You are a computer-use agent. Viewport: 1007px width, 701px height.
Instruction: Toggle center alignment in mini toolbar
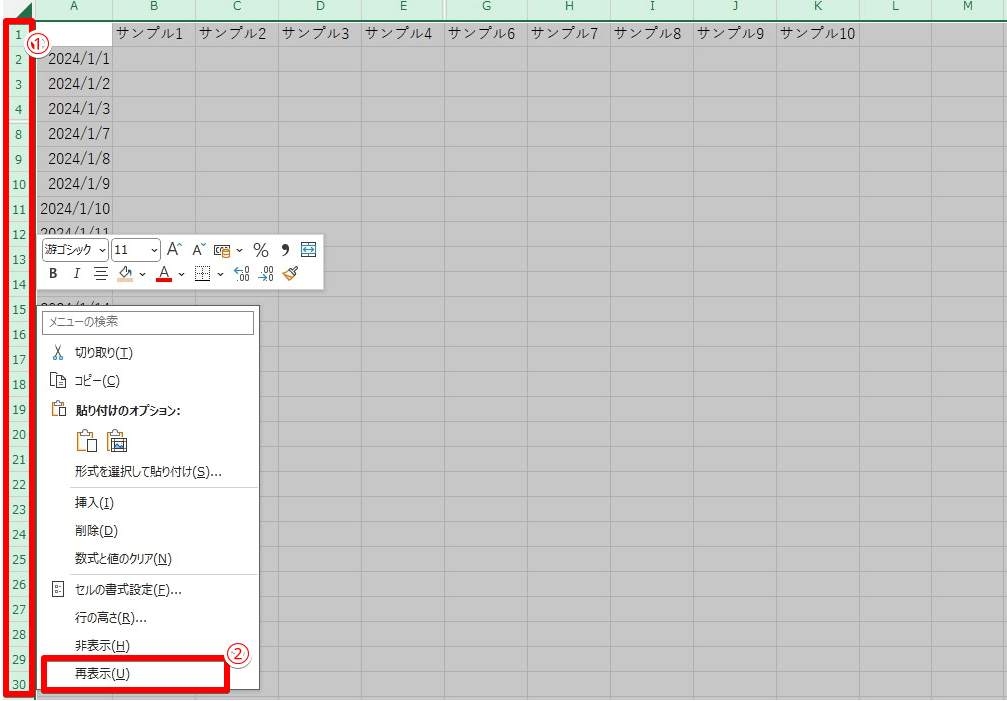click(x=100, y=274)
